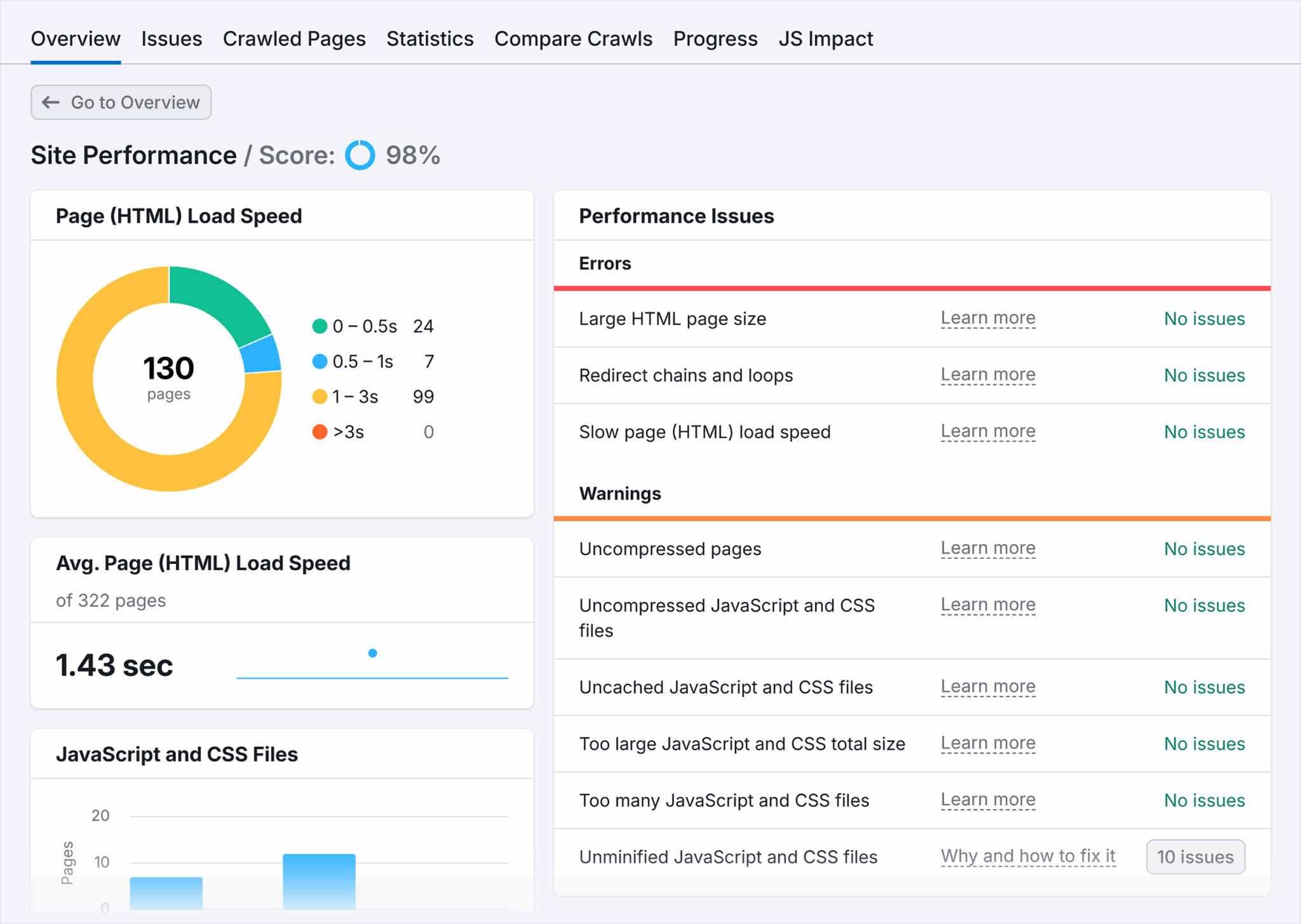
Task: Click the Unminified JavaScript and CSS files row label
Action: click(x=728, y=857)
